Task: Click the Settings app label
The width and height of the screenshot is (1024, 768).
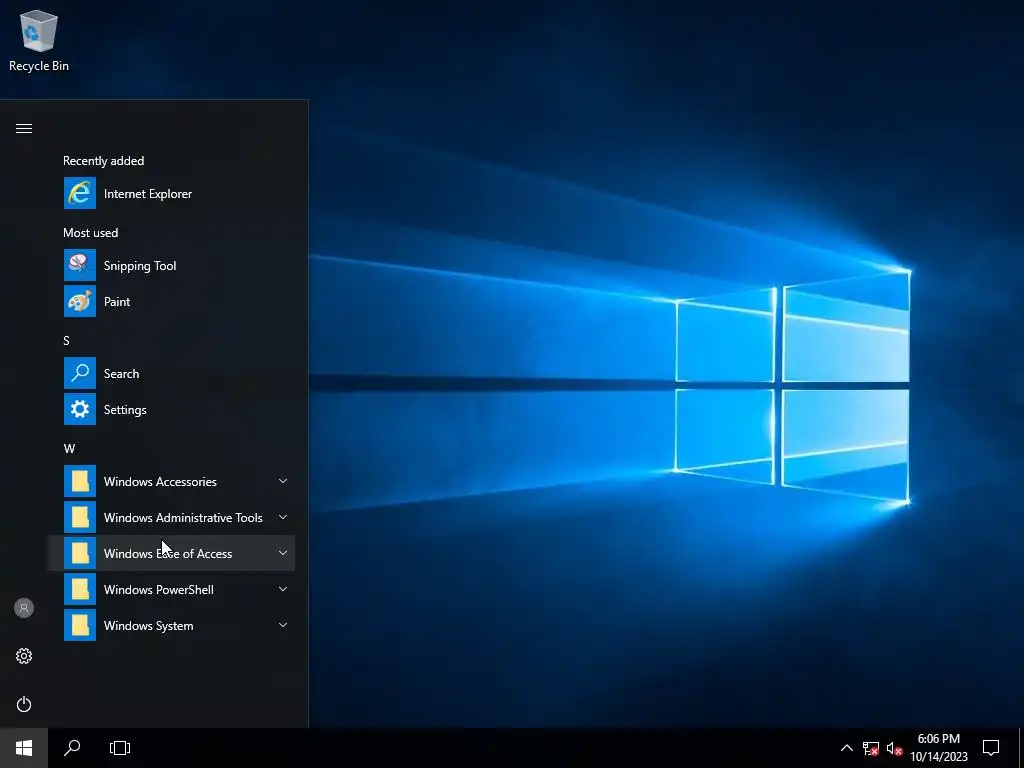Action: click(125, 410)
